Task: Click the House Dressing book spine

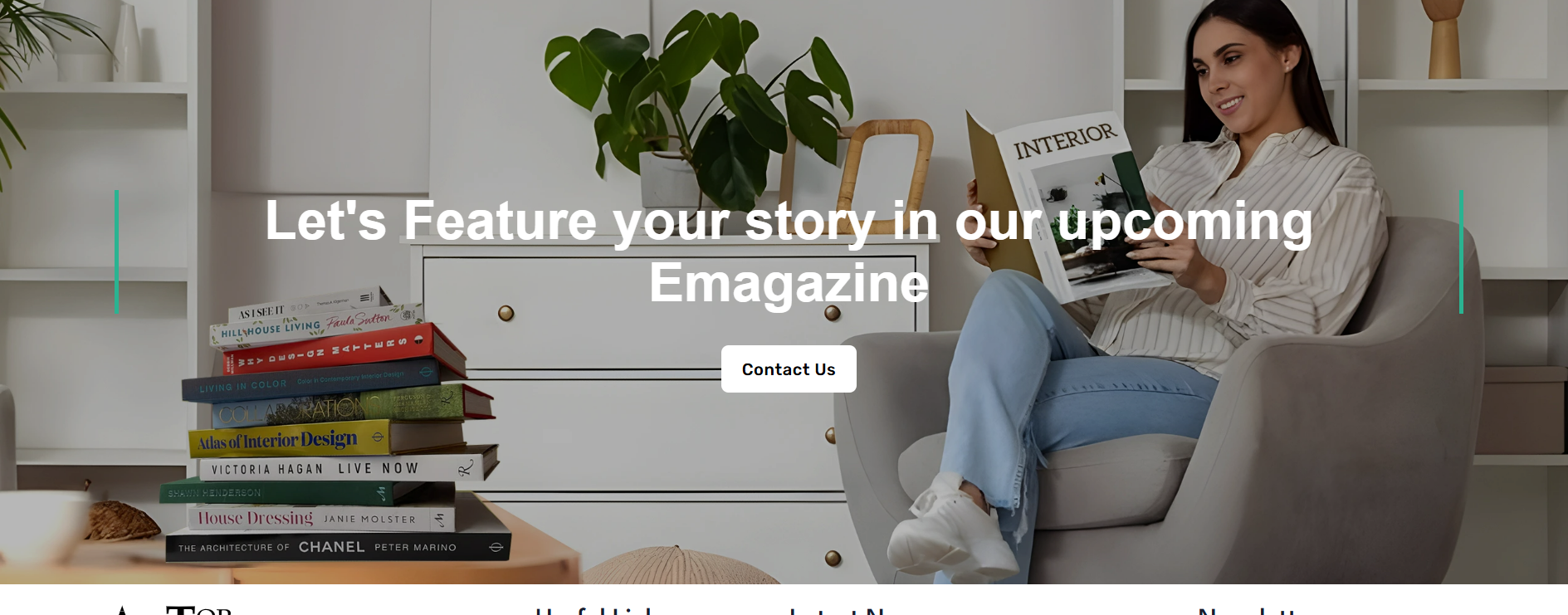Action: (320, 519)
